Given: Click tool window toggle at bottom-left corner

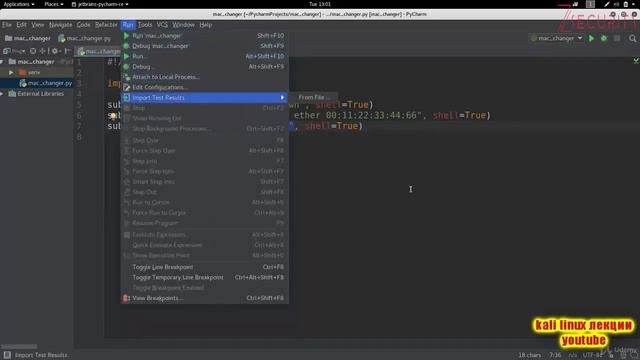Looking at the screenshot, I should point(7,355).
